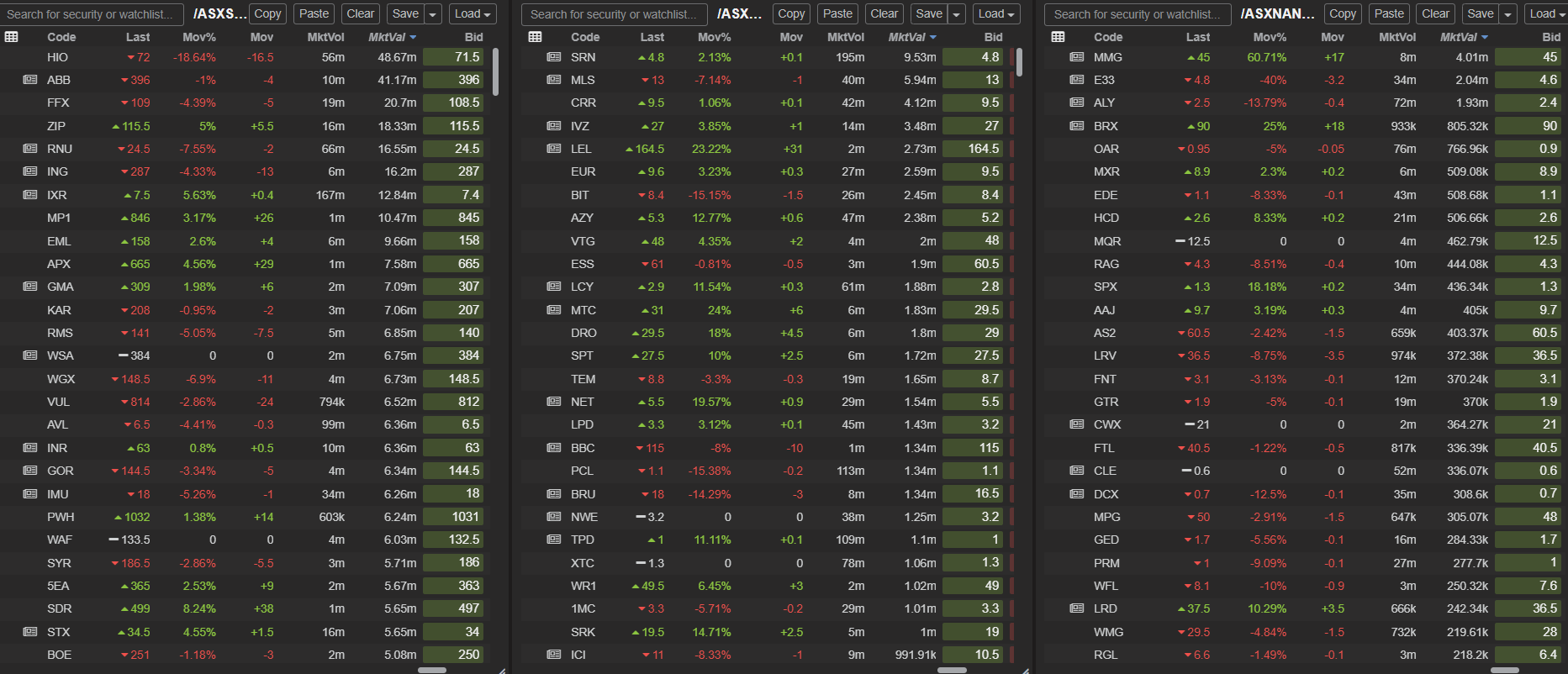
Task: Open news icon beside E33 row
Action: click(x=1077, y=80)
